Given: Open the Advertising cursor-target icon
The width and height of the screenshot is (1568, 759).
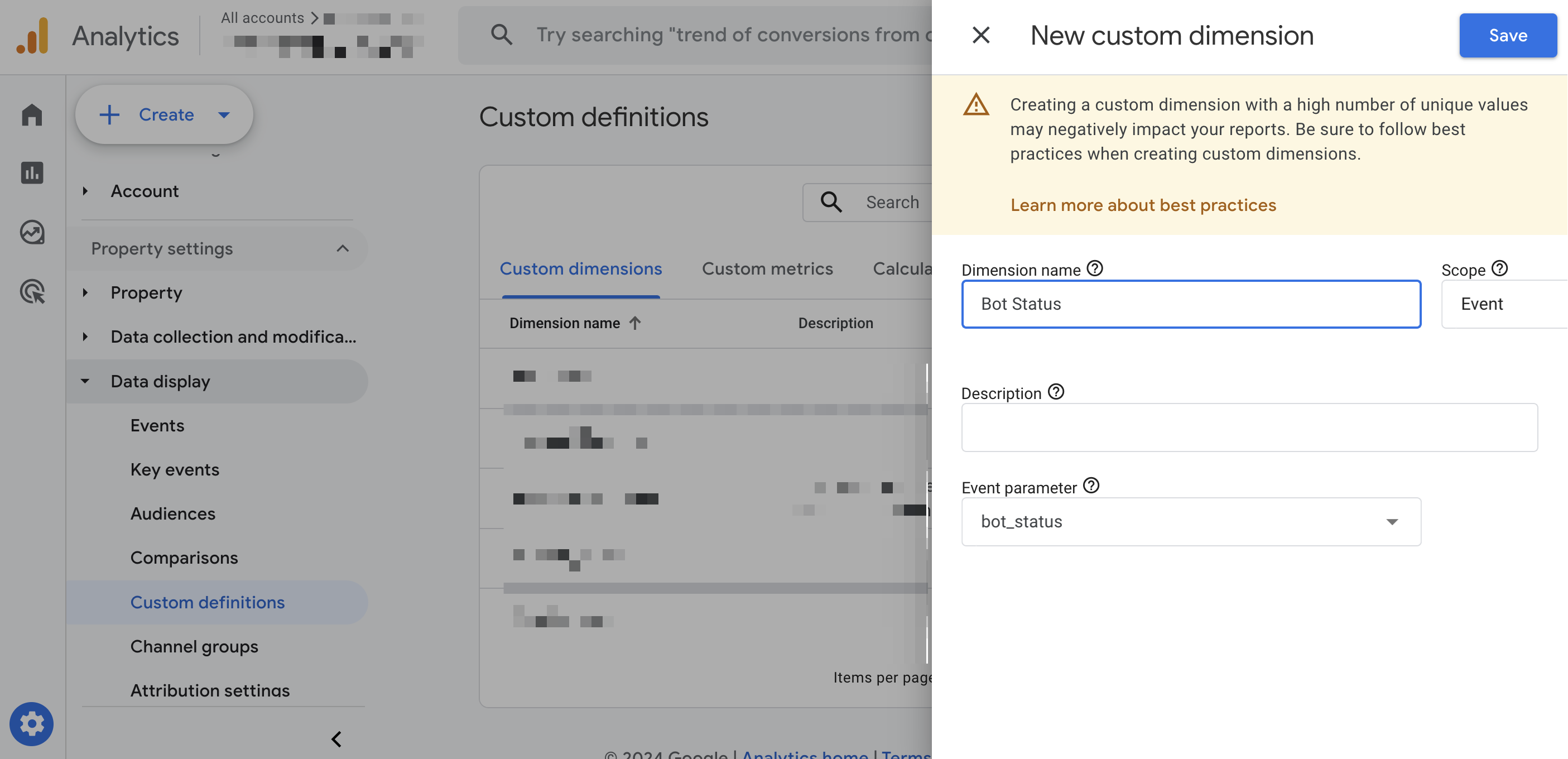Looking at the screenshot, I should 32,291.
